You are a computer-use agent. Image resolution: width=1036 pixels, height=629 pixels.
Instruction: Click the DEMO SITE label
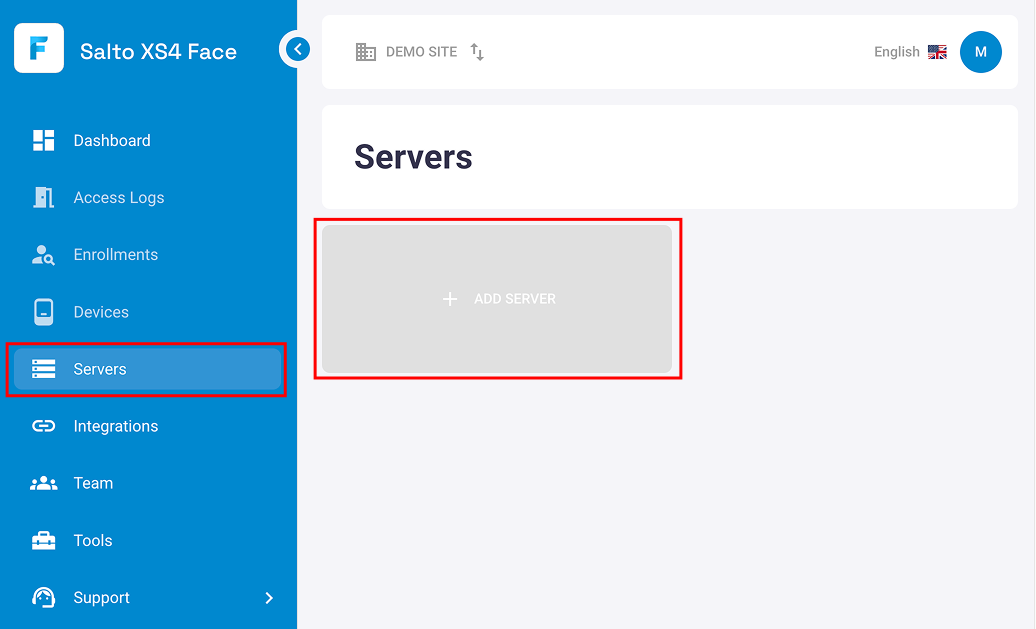click(x=420, y=51)
